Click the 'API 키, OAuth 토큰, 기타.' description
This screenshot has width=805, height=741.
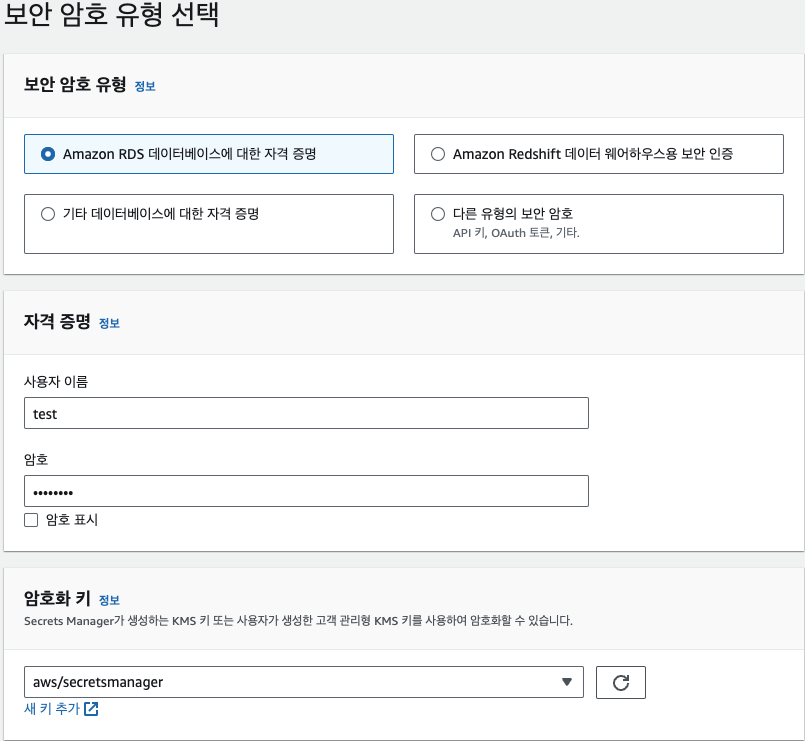(516, 233)
